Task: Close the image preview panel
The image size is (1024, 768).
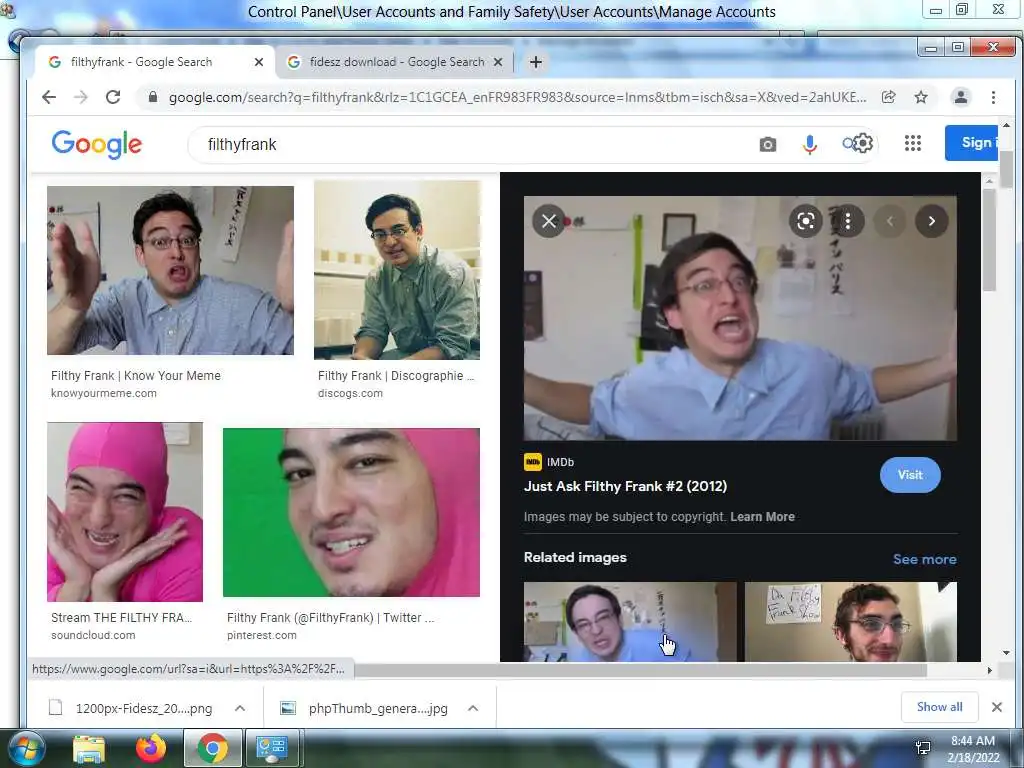Action: pos(549,221)
